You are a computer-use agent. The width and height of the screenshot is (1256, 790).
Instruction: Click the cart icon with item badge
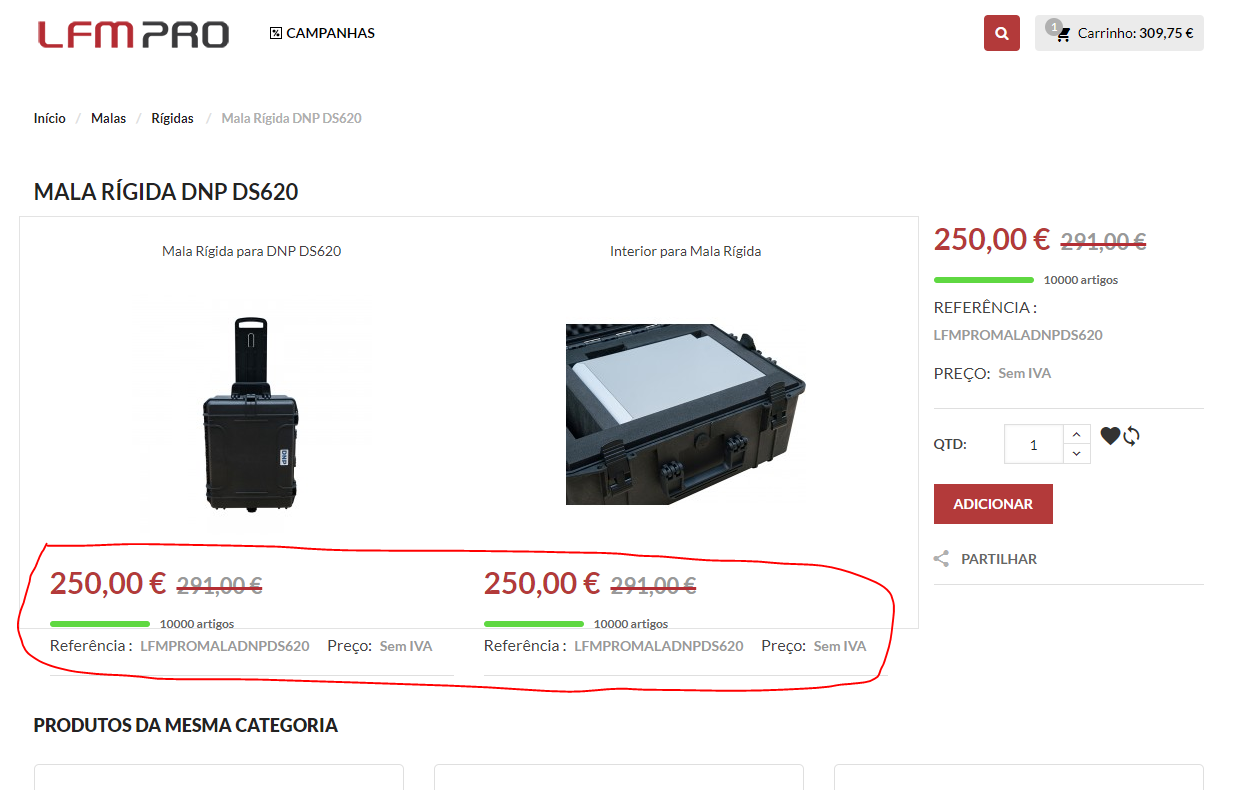(x=1059, y=31)
